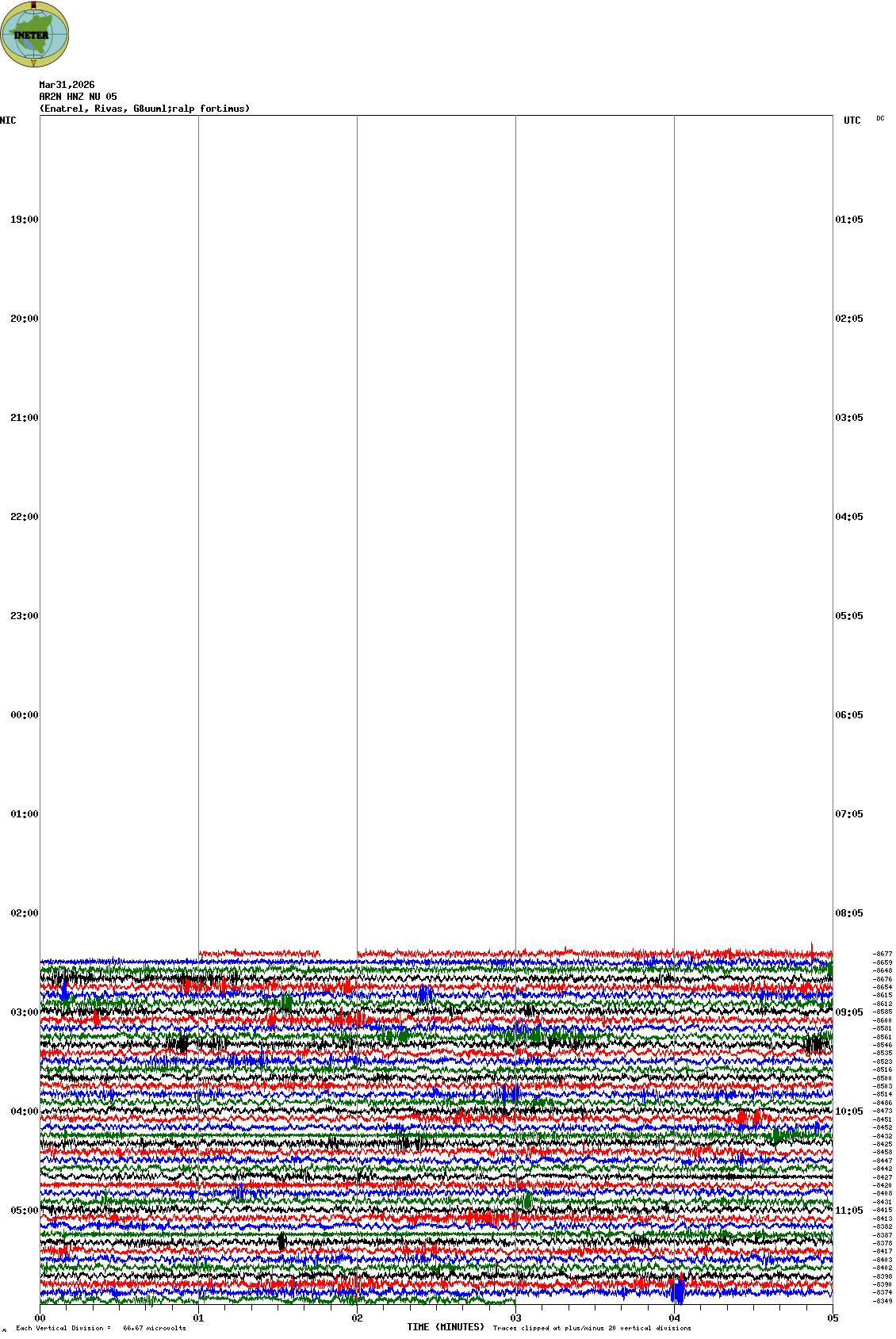The height and width of the screenshot is (1339, 896).
Task: Click the 06:05 UTC time label
Action: point(849,715)
